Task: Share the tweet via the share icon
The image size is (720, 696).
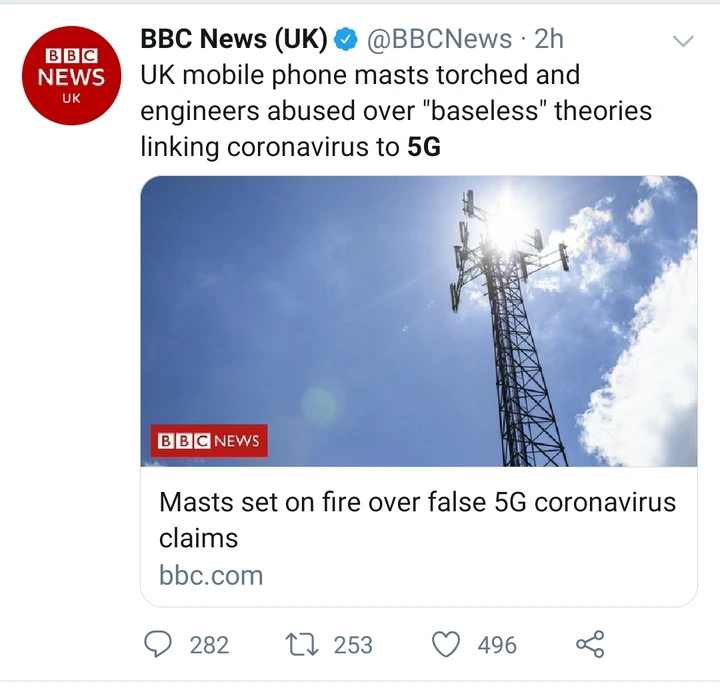Action: pyautogui.click(x=591, y=645)
